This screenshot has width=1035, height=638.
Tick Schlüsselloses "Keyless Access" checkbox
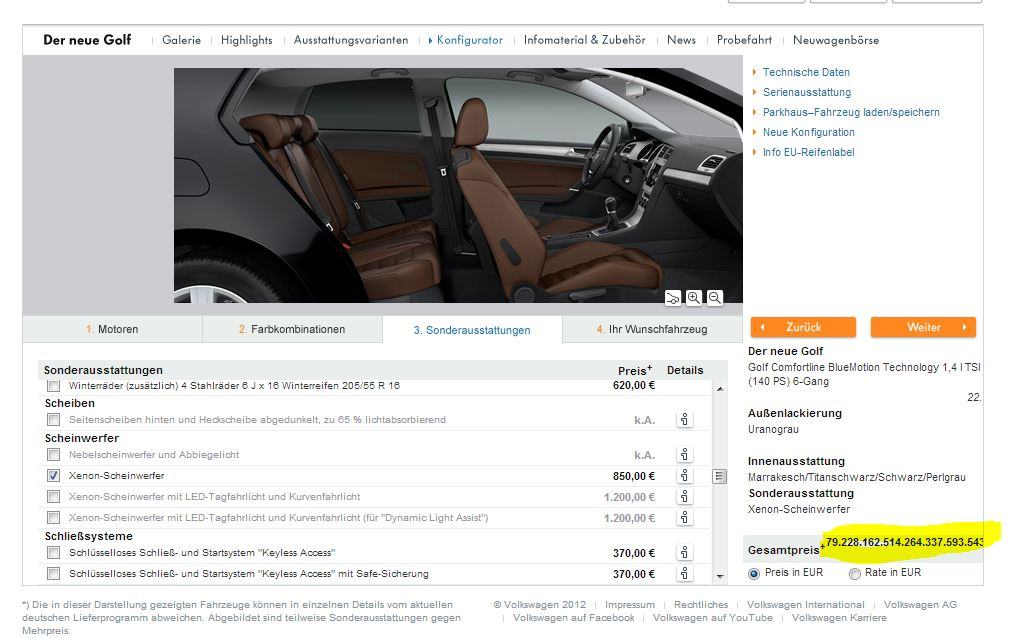click(x=53, y=553)
